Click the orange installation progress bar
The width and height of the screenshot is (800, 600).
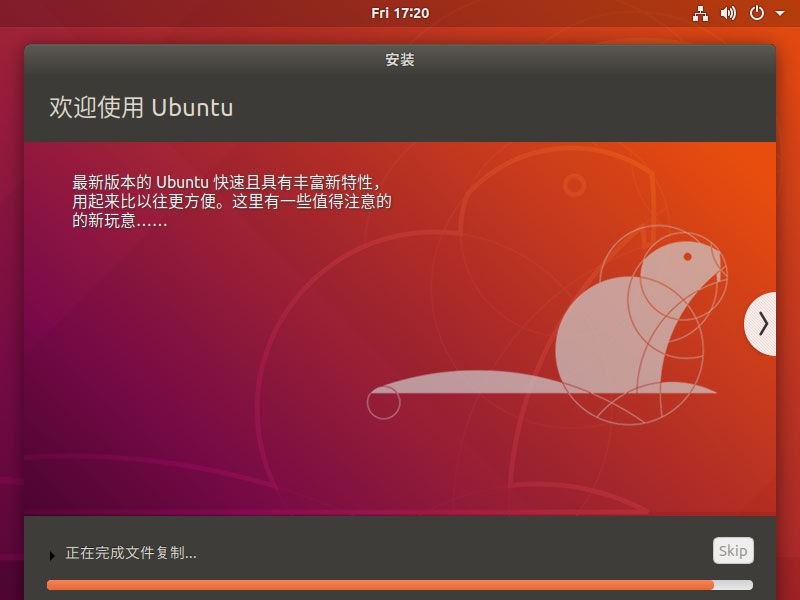point(400,584)
